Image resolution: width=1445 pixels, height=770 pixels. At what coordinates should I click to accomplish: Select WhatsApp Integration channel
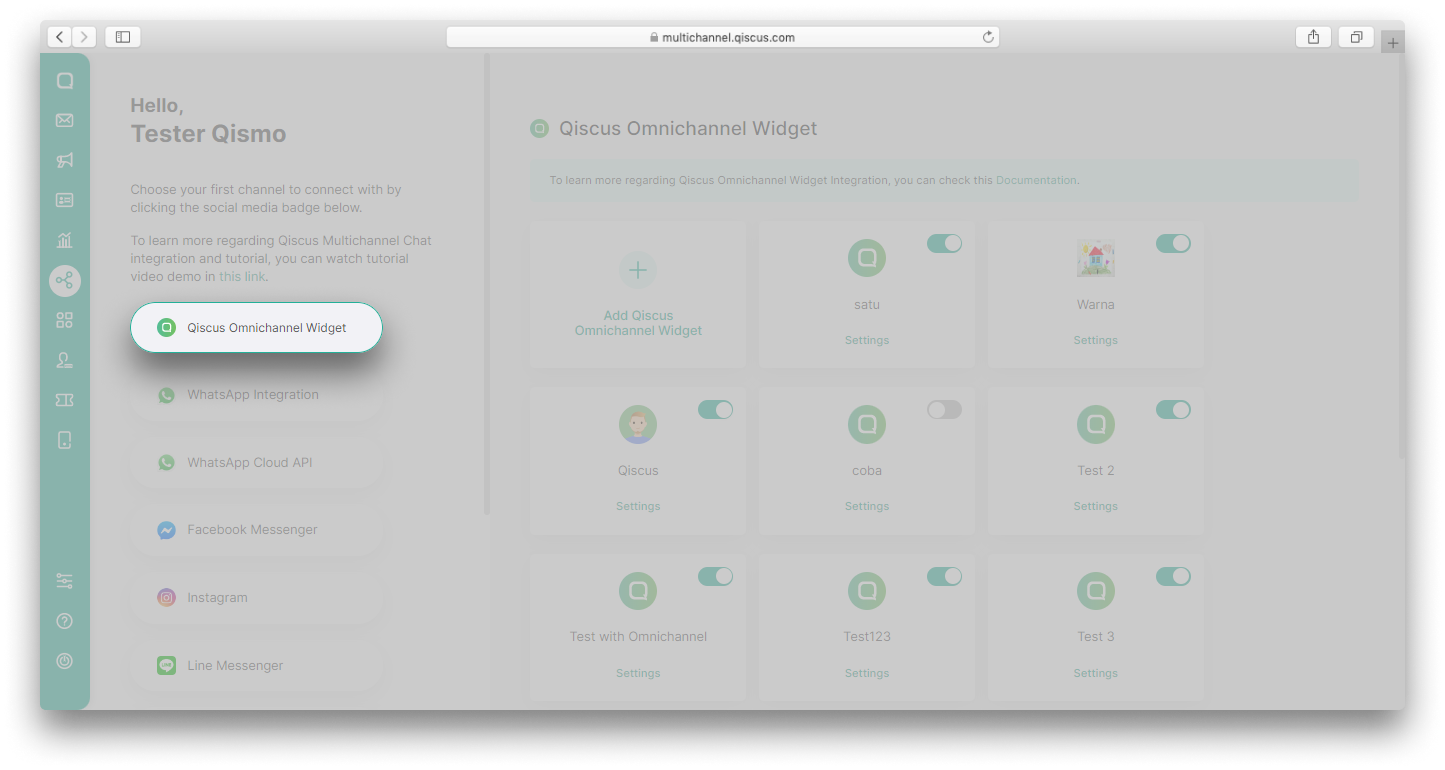pyautogui.click(x=256, y=395)
